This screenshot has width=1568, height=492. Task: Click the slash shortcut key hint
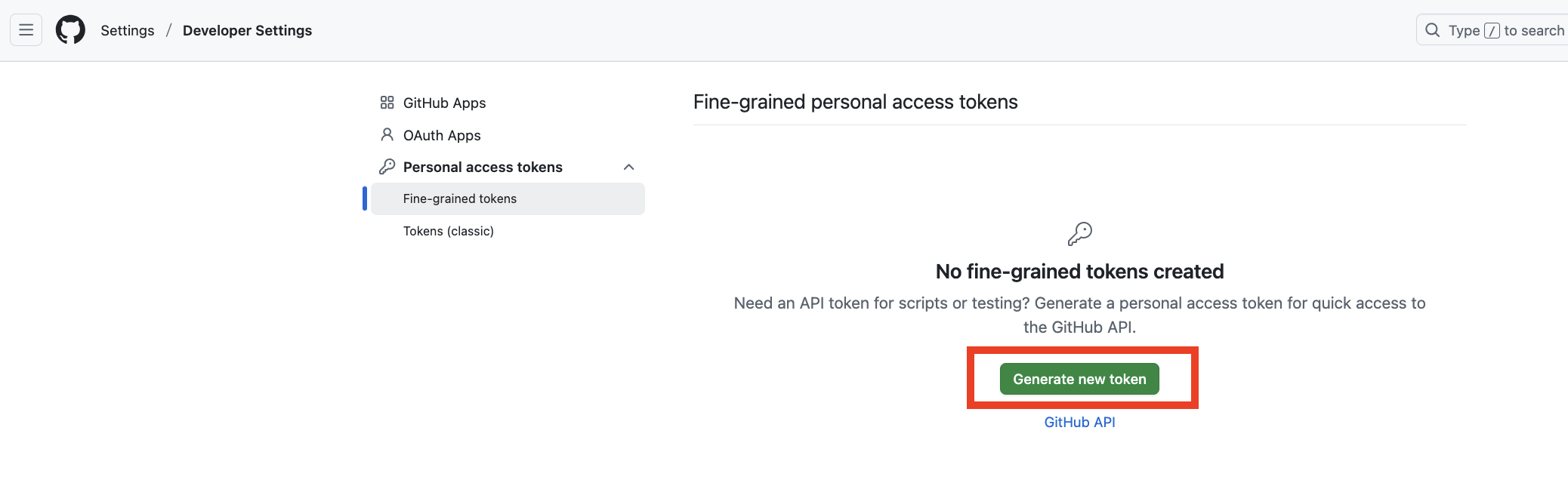[x=1492, y=30]
